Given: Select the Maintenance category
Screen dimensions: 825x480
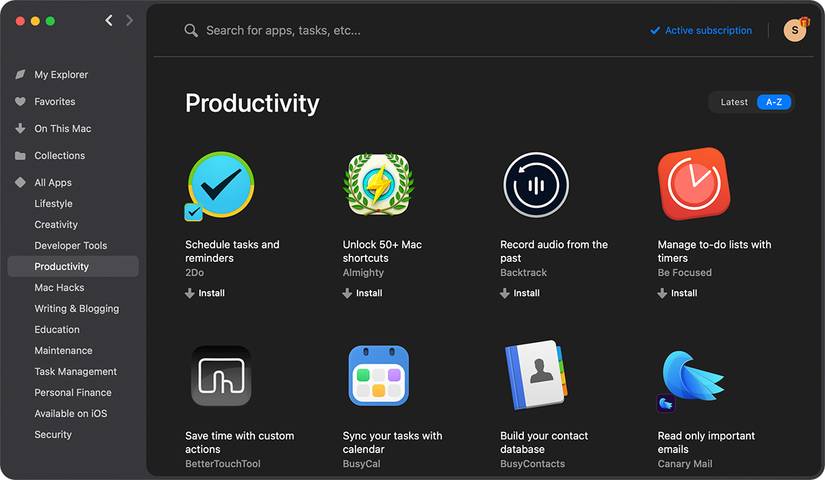Looking at the screenshot, I should (x=63, y=351).
